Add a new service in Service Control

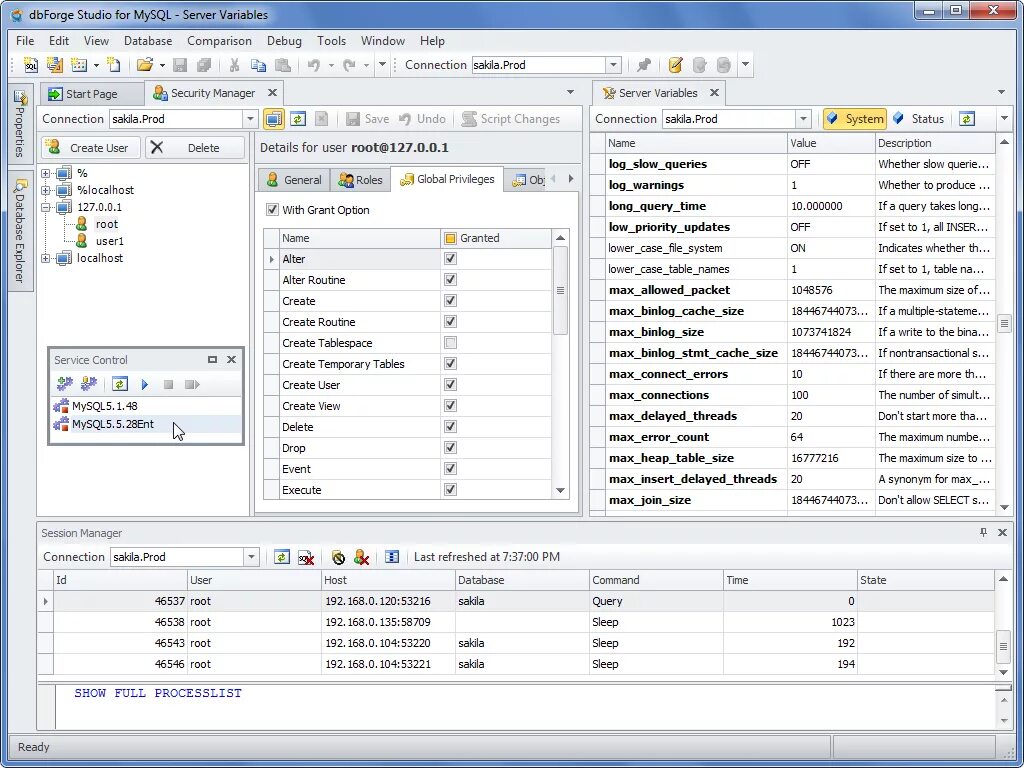(x=65, y=384)
